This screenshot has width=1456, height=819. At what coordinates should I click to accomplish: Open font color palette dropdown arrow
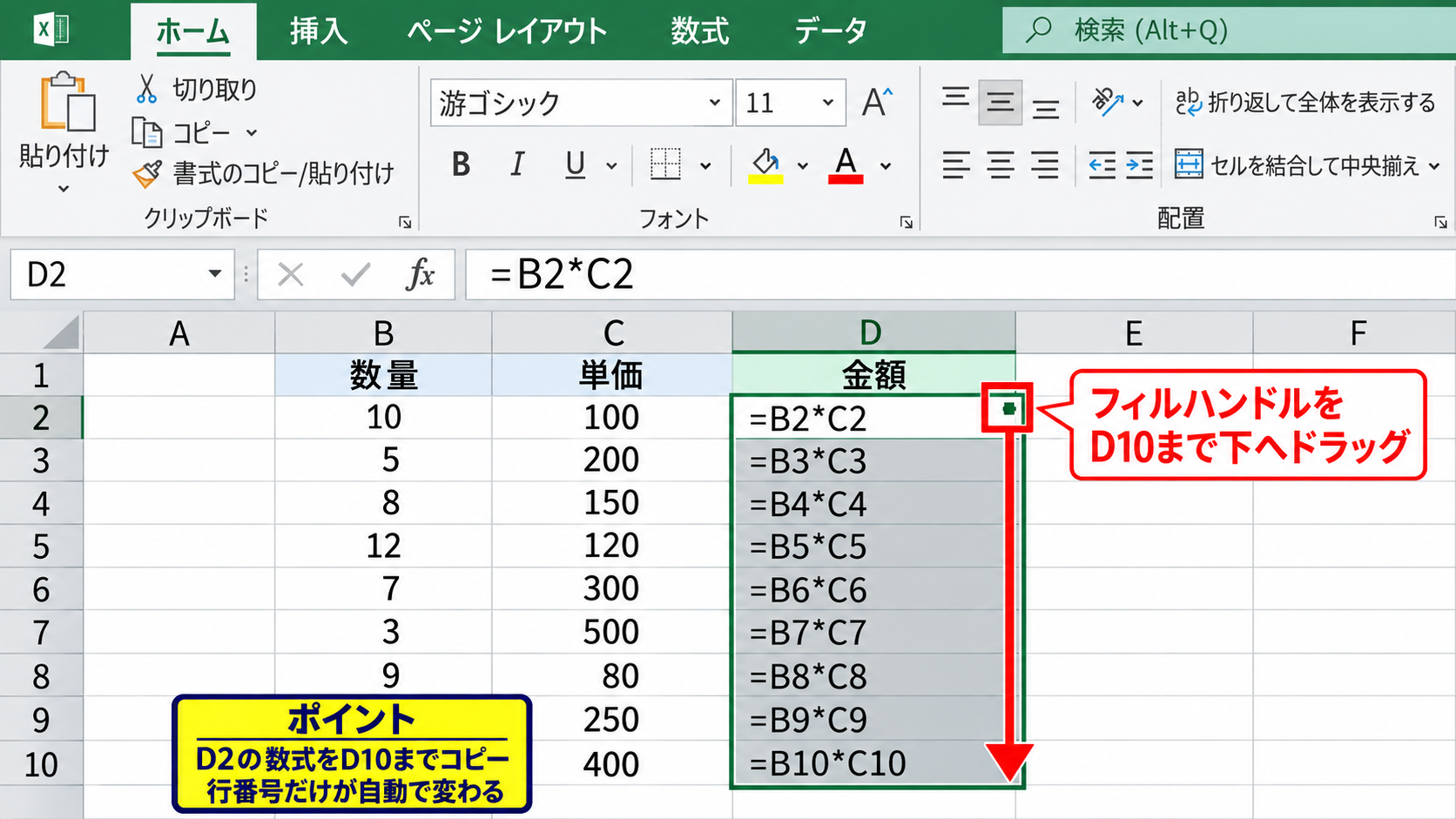(x=886, y=165)
